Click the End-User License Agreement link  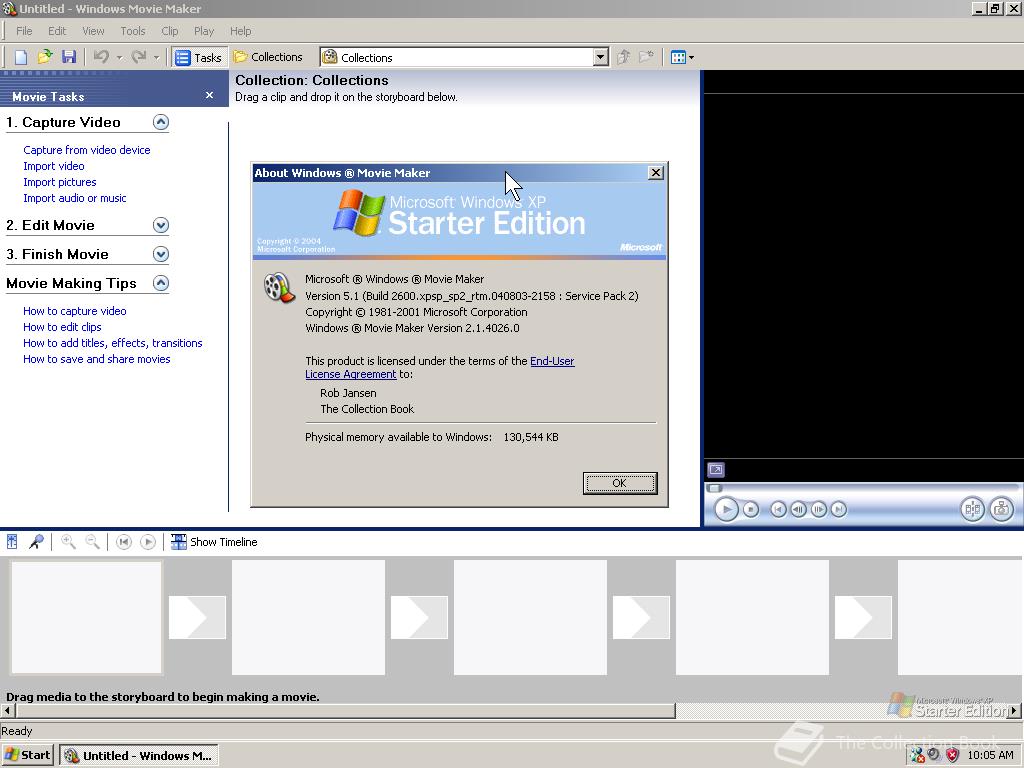(x=552, y=361)
